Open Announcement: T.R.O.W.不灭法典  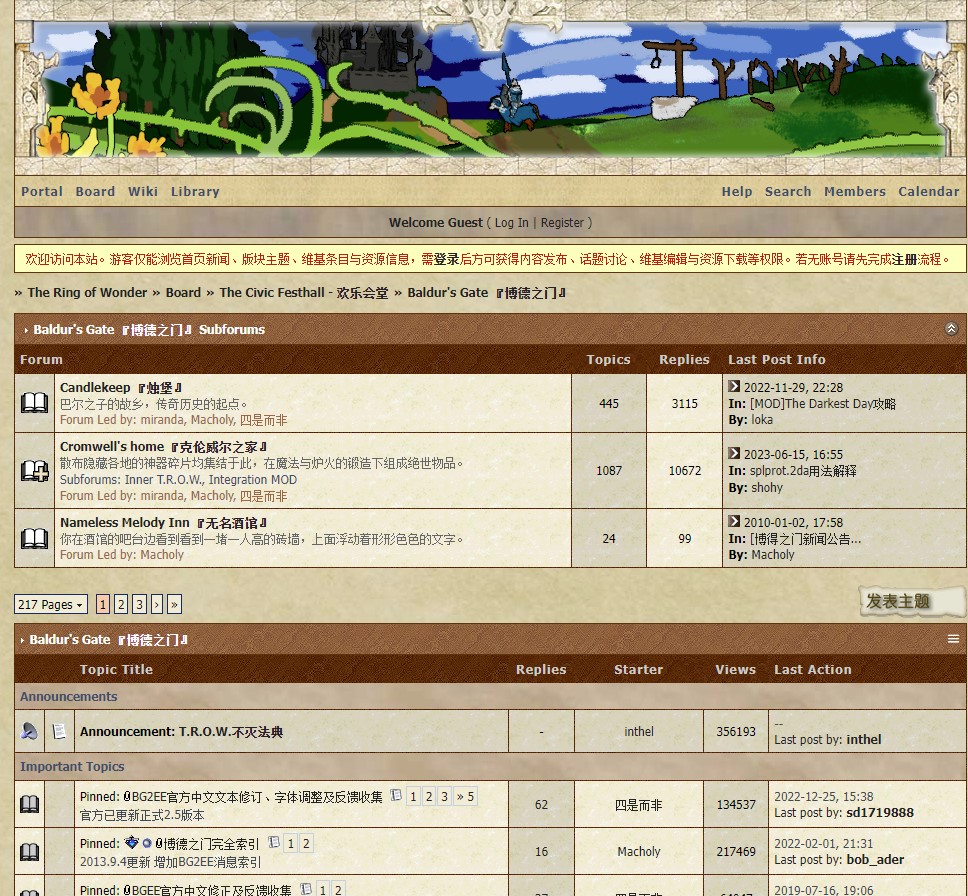(x=182, y=732)
